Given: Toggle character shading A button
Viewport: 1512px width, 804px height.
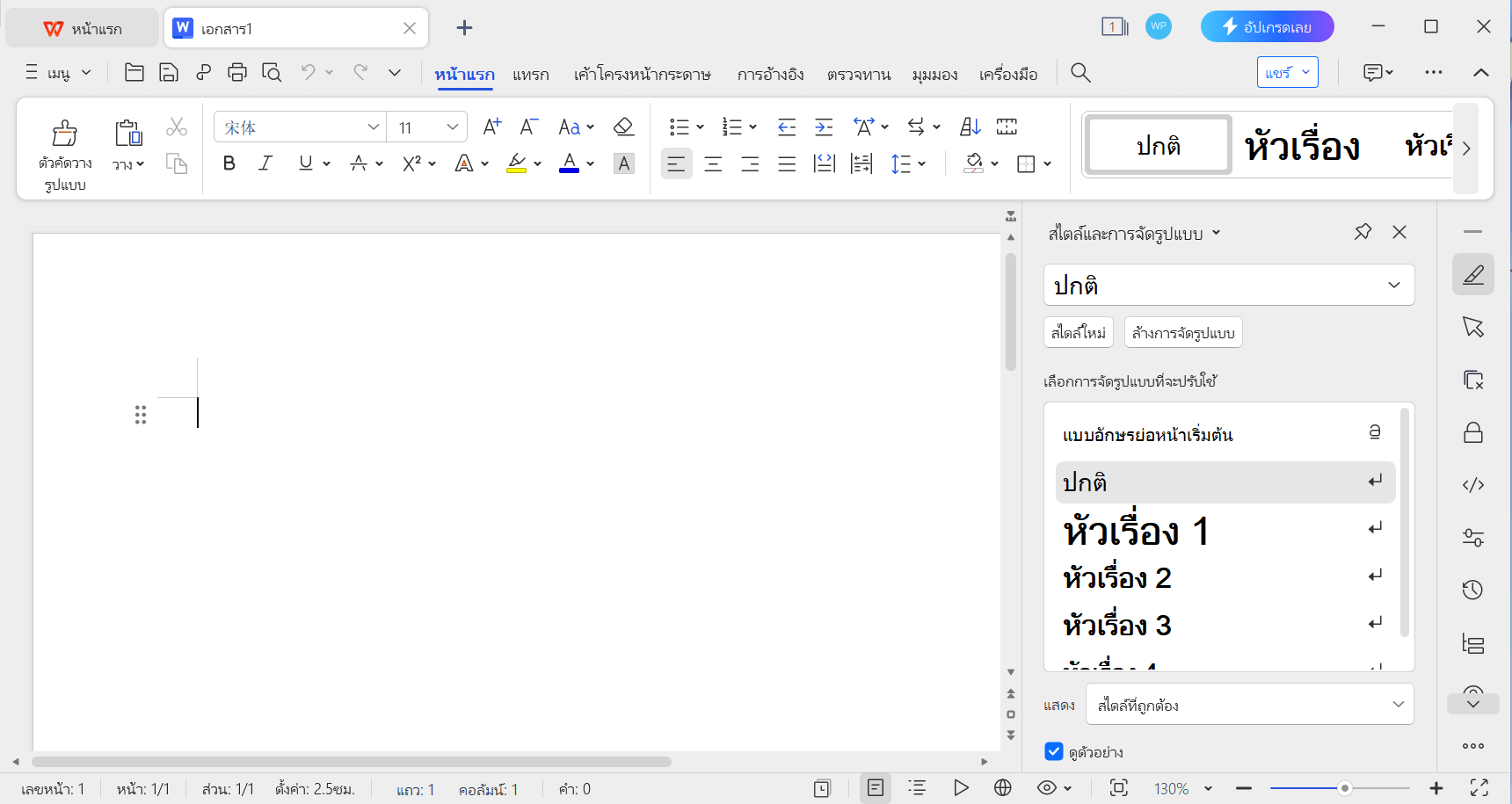Looking at the screenshot, I should coord(624,163).
